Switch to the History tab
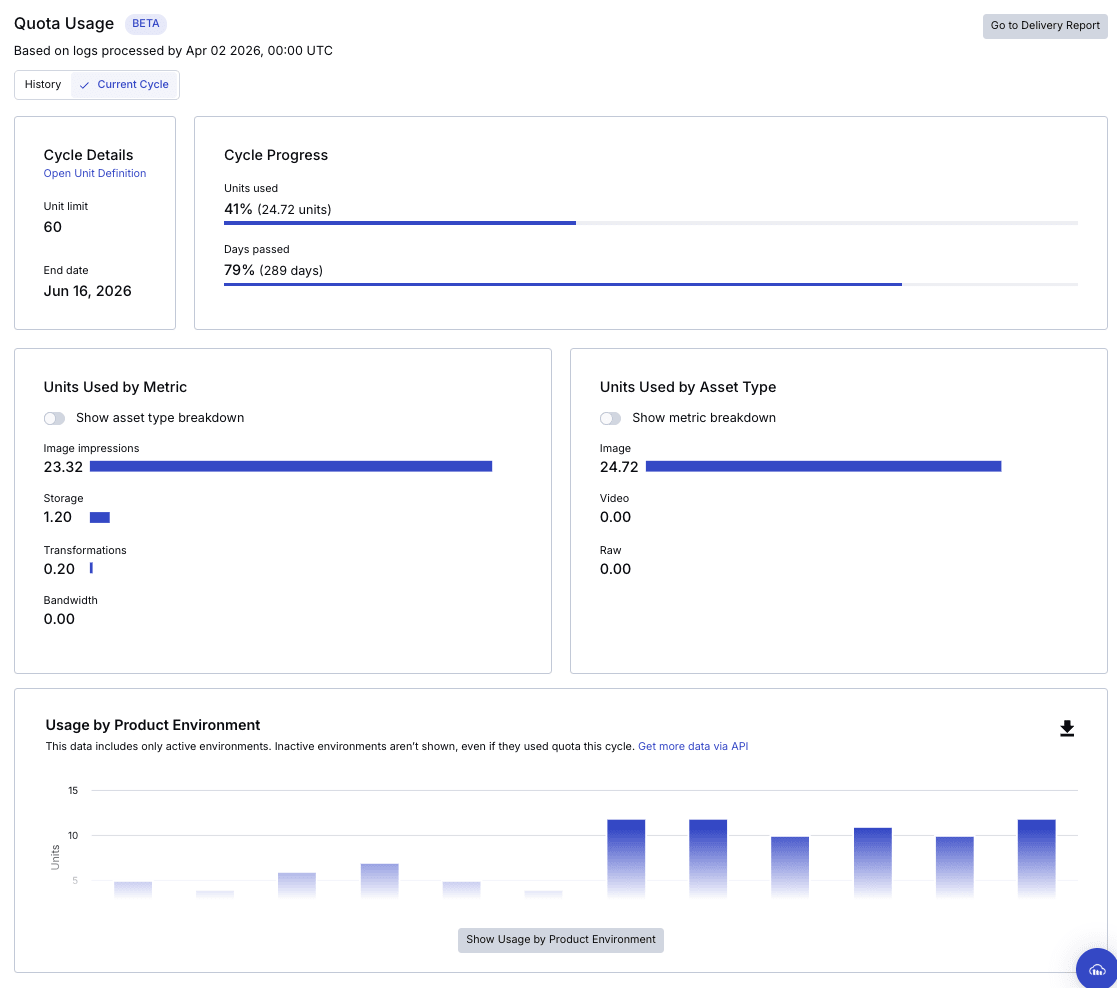The image size is (1117, 988). [43, 85]
